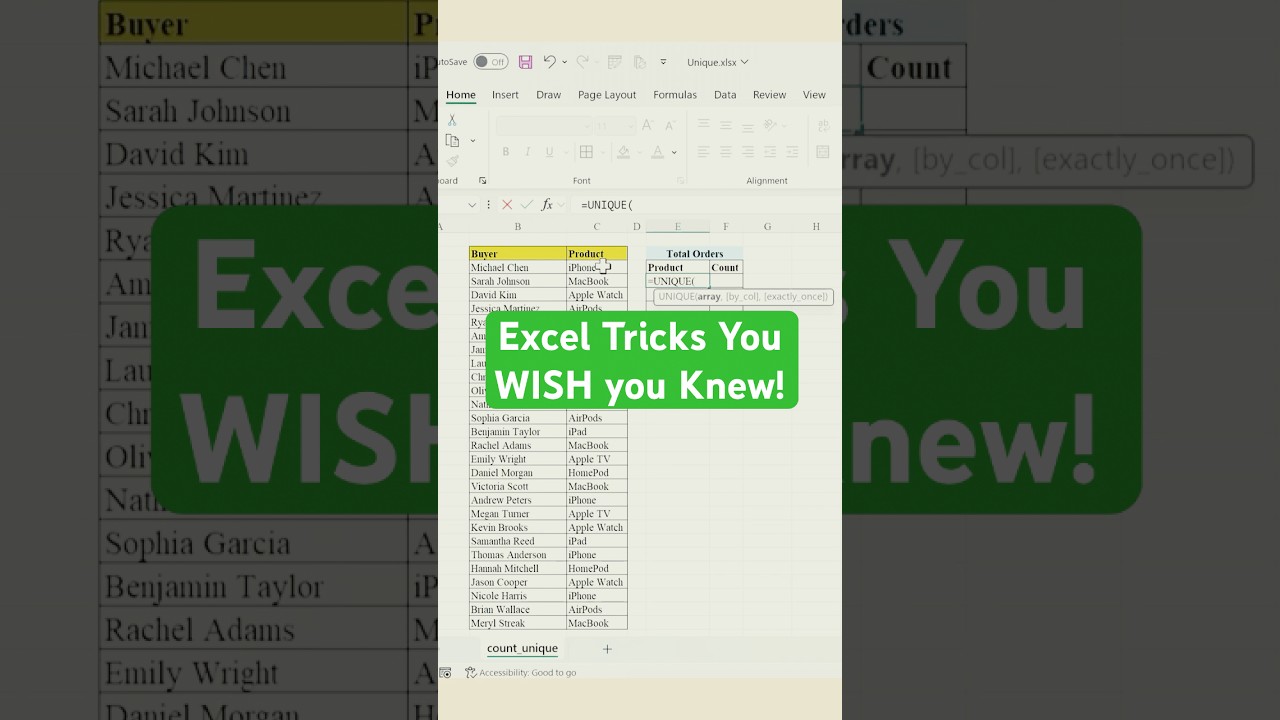Toggle Italic formatting
The image size is (1280, 720).
coord(527,152)
